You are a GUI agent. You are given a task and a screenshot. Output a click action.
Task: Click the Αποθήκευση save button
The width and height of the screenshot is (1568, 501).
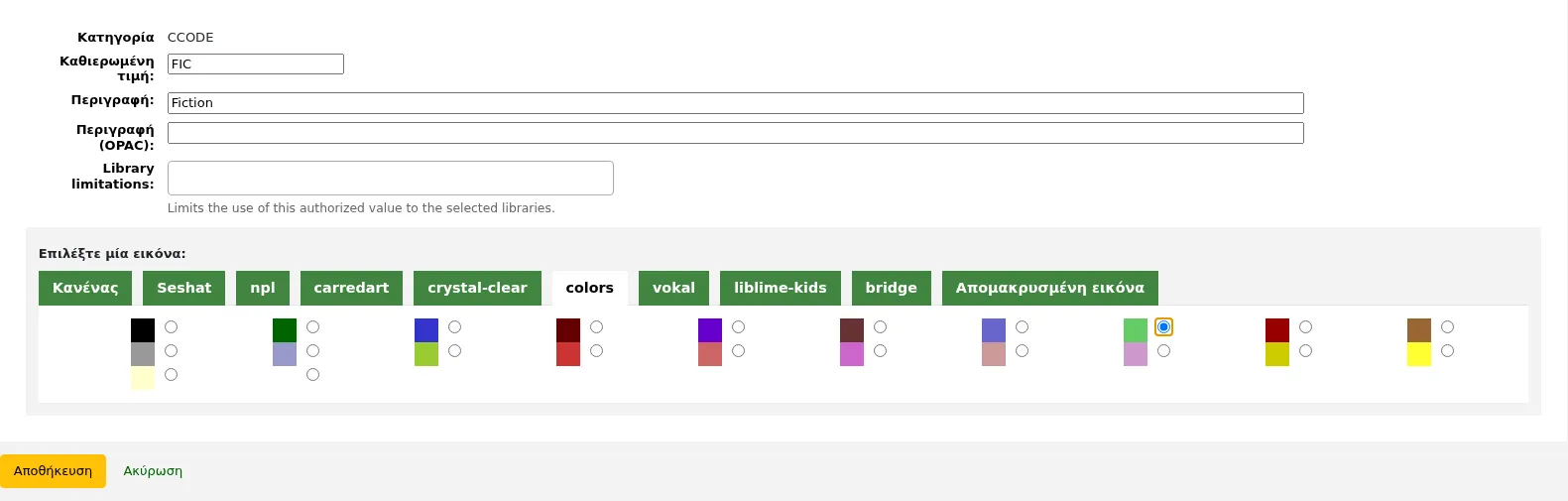click(53, 471)
